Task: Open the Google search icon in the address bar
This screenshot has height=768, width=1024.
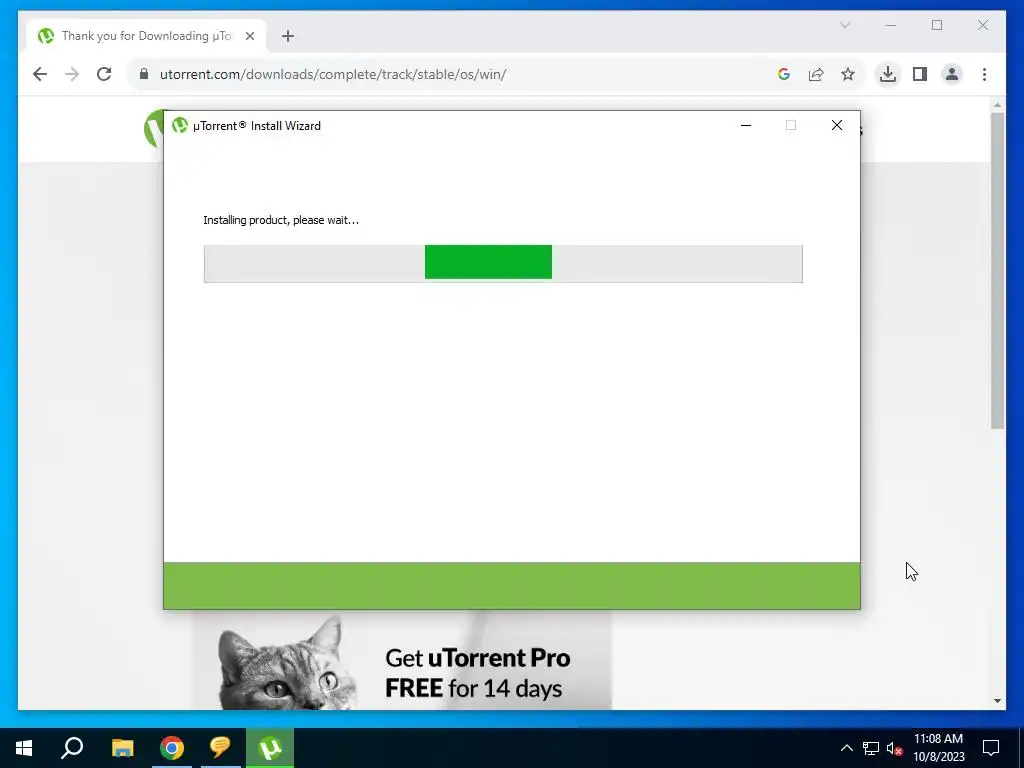Action: (x=784, y=74)
